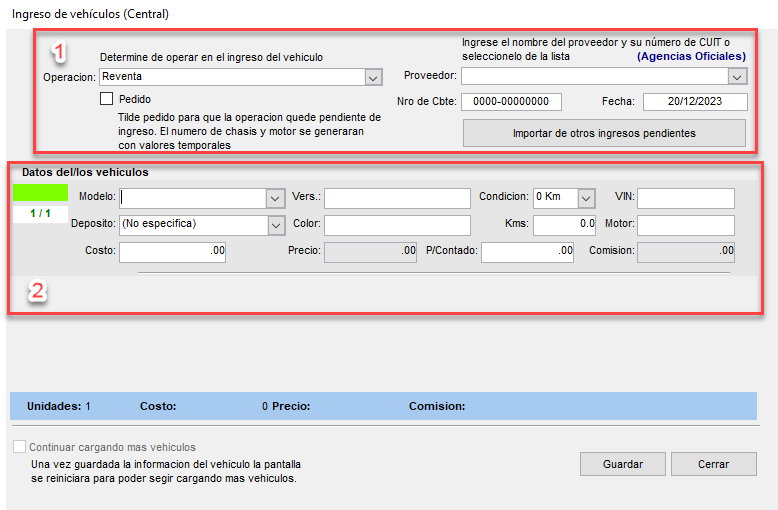Select the P/Contado amount field

pyautogui.click(x=527, y=252)
